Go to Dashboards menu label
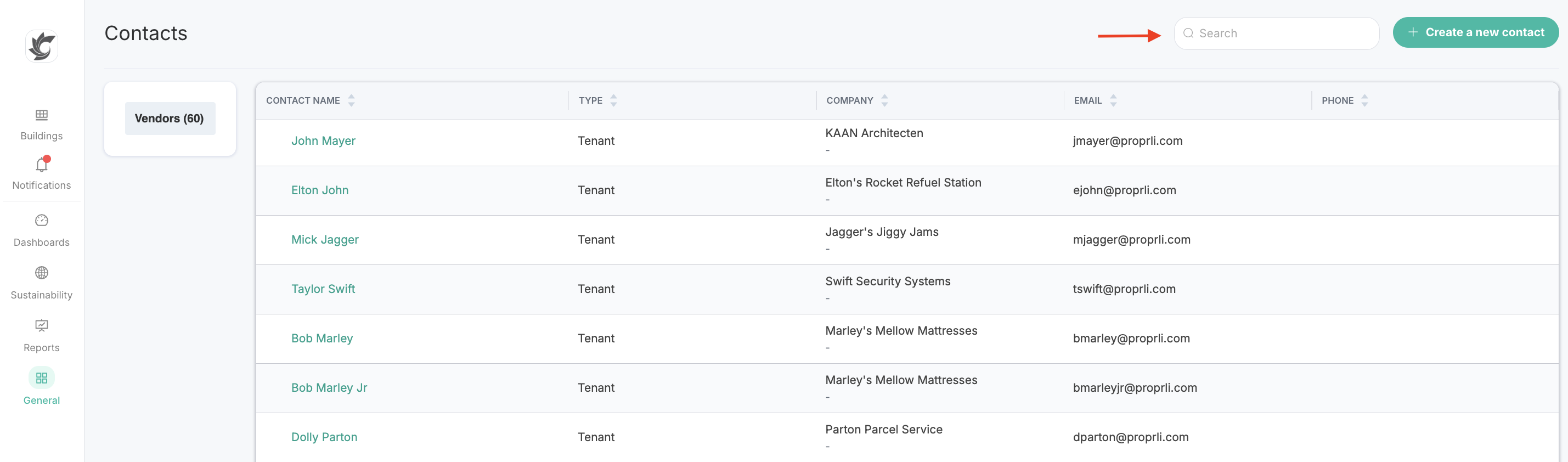Screen dimensions: 1568x462 41,243
